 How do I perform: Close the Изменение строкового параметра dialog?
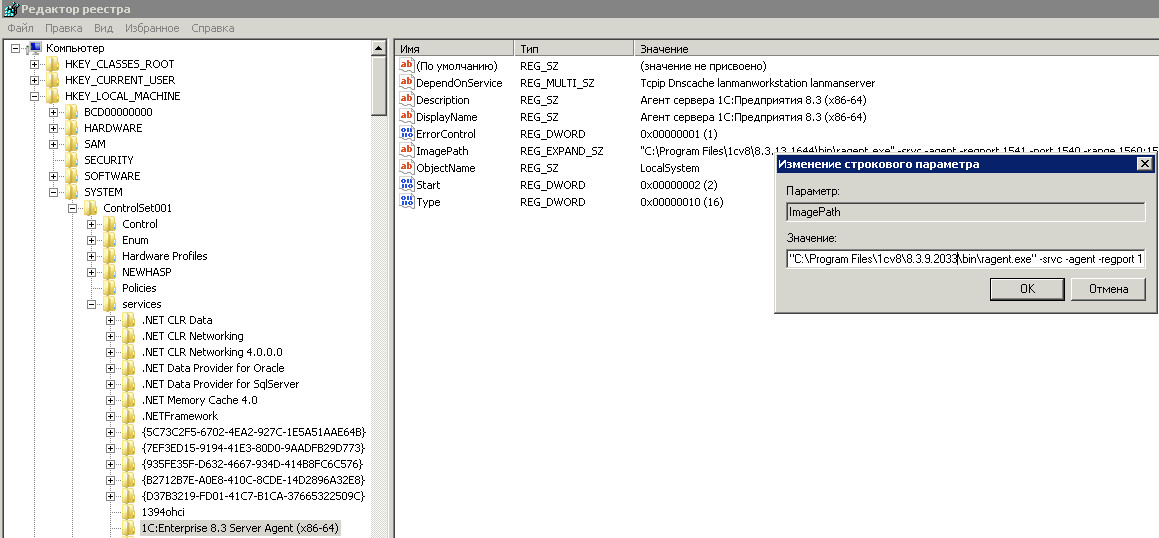pyautogui.click(x=1143, y=164)
